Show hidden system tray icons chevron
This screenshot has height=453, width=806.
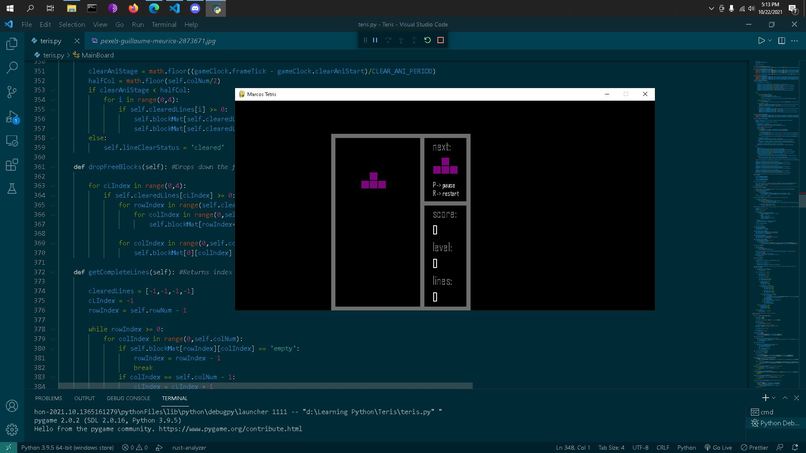(x=711, y=8)
